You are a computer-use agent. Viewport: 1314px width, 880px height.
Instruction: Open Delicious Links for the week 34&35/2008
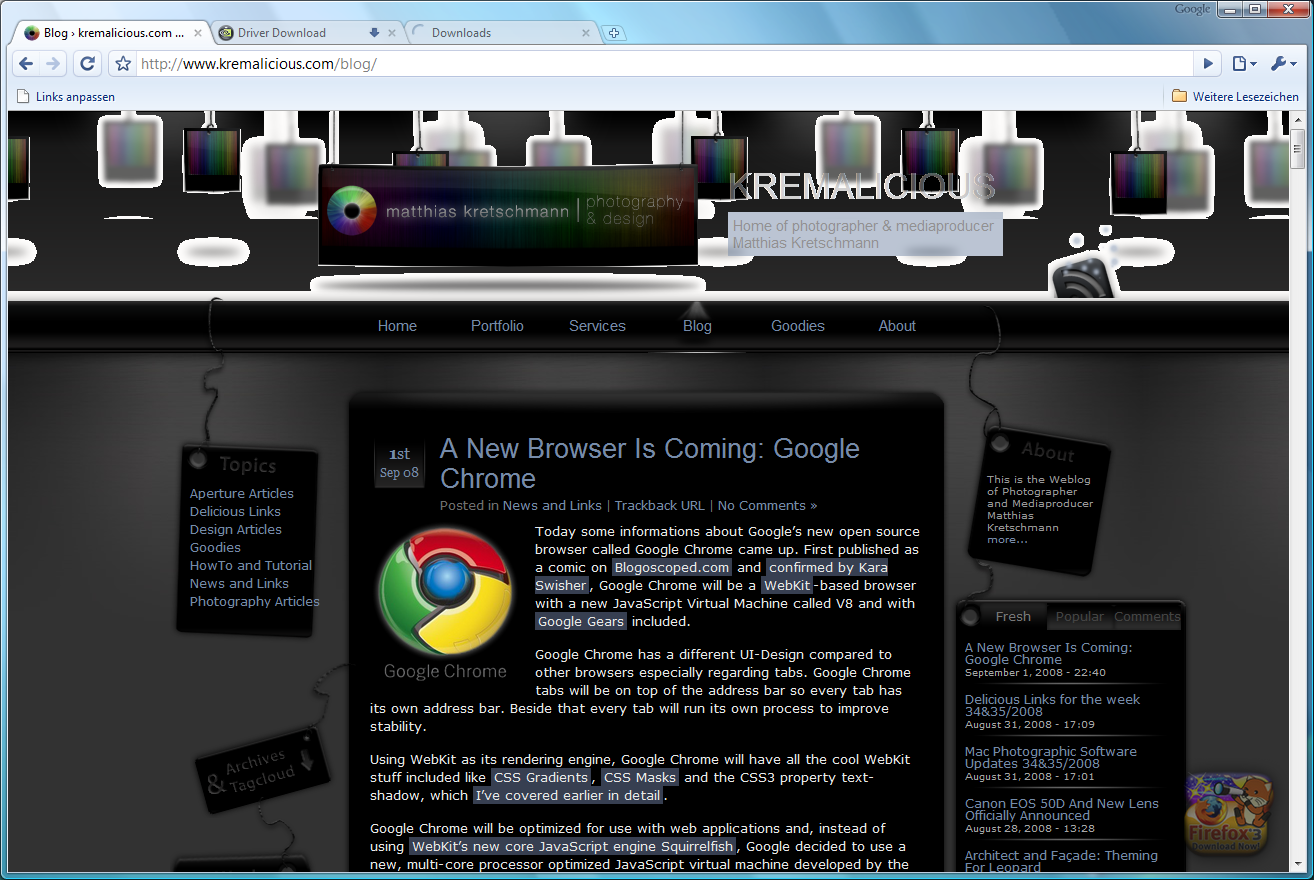pyautogui.click(x=1052, y=706)
